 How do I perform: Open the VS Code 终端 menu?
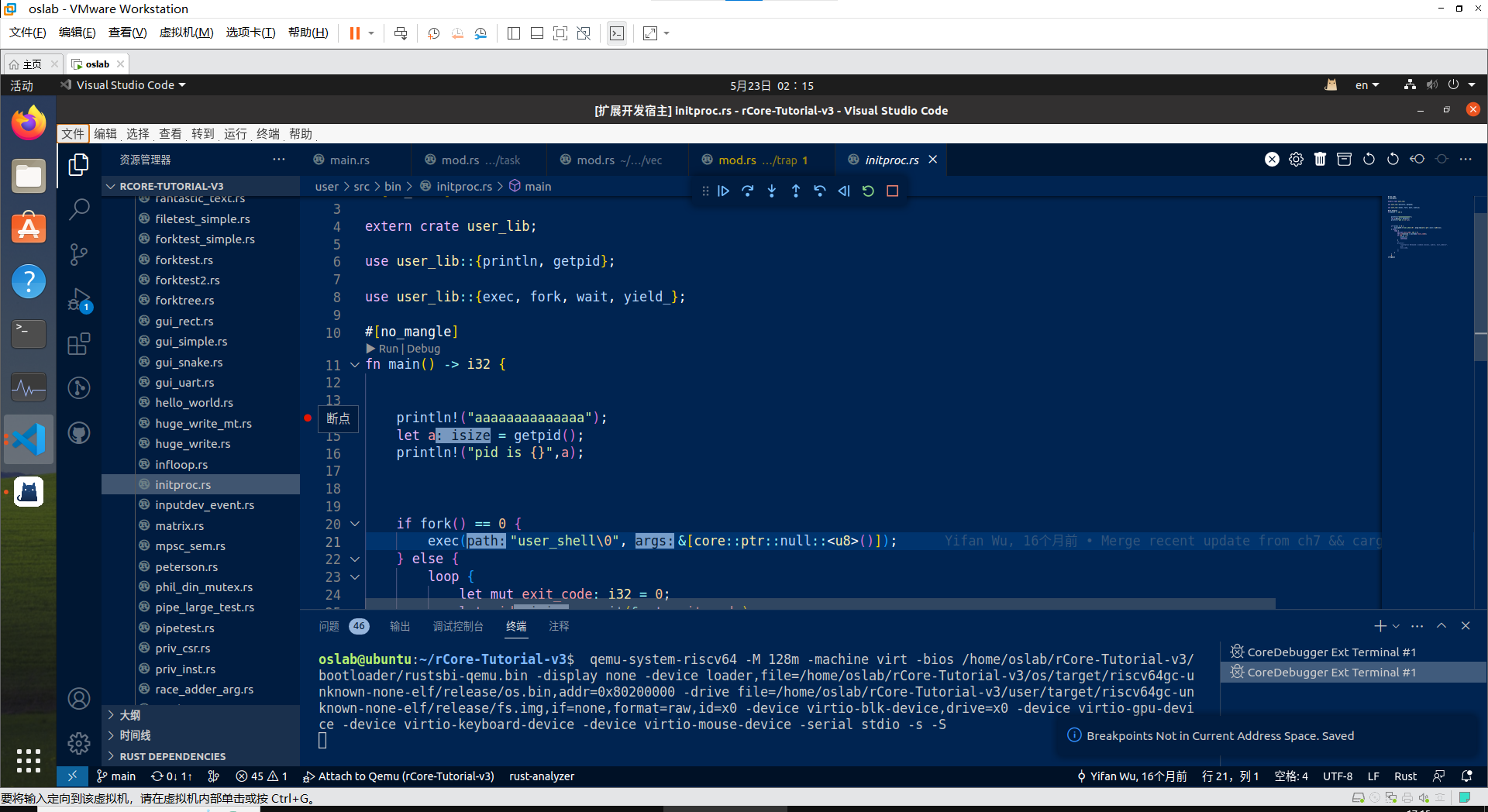268,134
